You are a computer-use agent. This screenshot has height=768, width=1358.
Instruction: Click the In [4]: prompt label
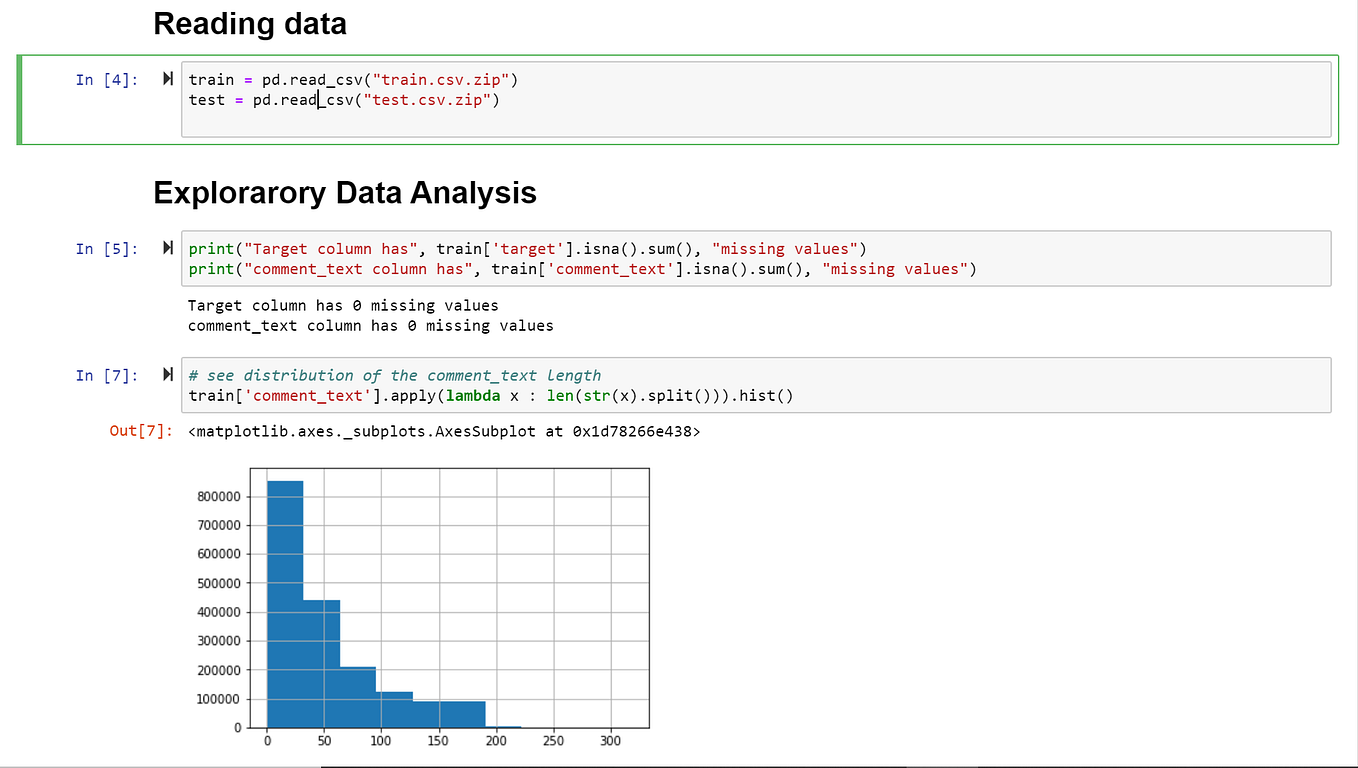click(107, 80)
